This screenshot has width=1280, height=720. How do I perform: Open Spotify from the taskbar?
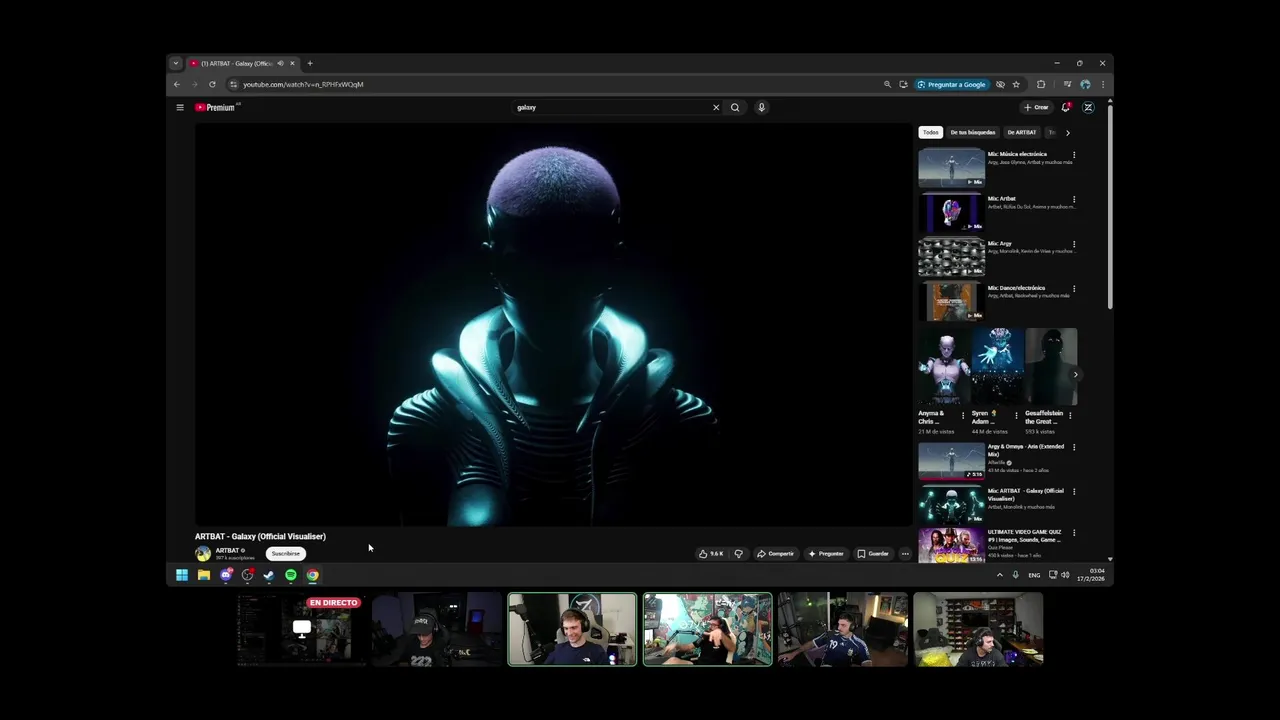[291, 575]
